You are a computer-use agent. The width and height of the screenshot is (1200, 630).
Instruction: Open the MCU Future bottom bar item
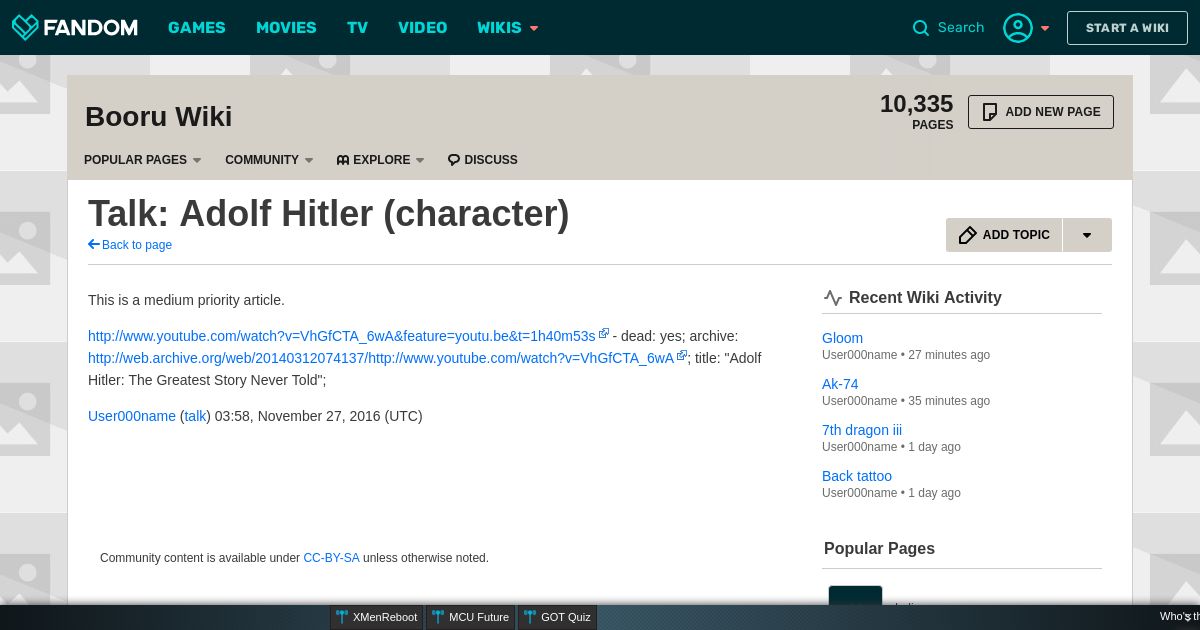[471, 617]
